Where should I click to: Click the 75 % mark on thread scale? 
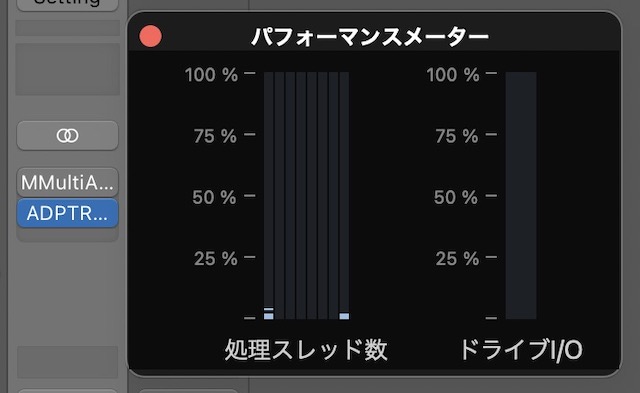tap(216, 136)
